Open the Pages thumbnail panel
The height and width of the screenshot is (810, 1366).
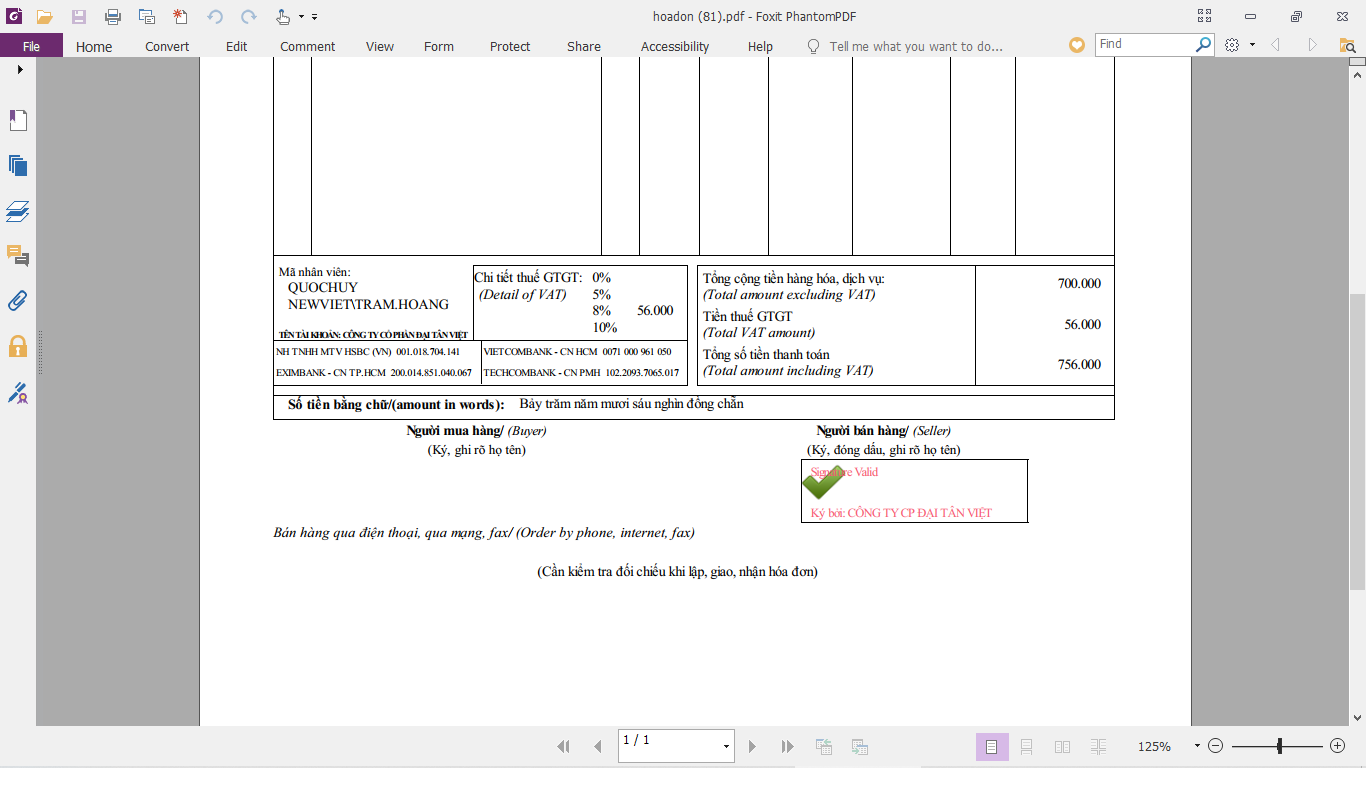18,166
